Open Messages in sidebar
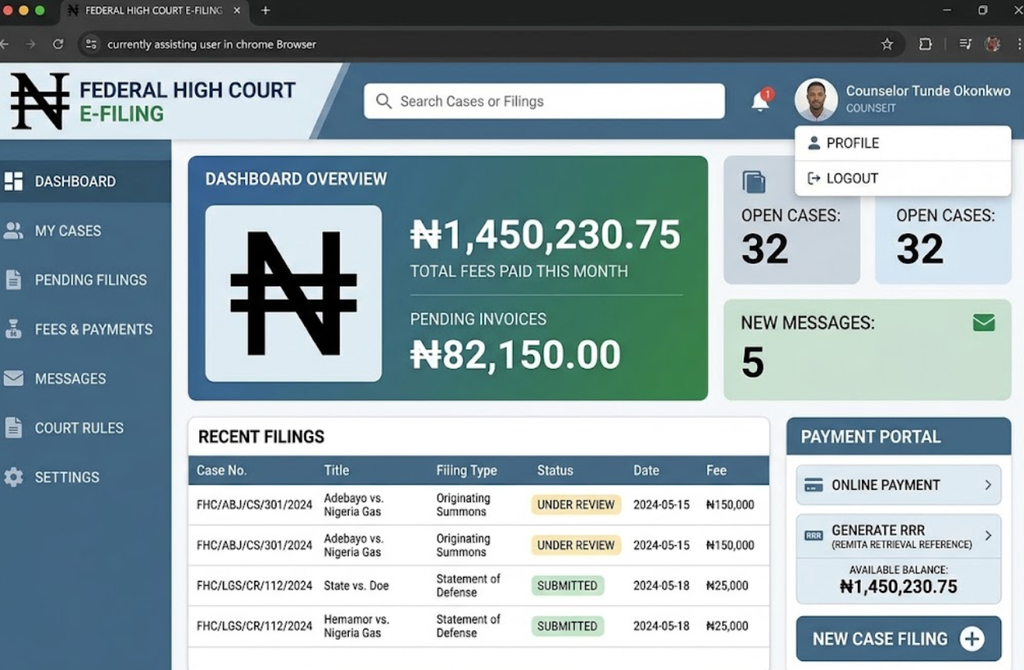The width and height of the screenshot is (1024, 670). pyautogui.click(x=86, y=378)
